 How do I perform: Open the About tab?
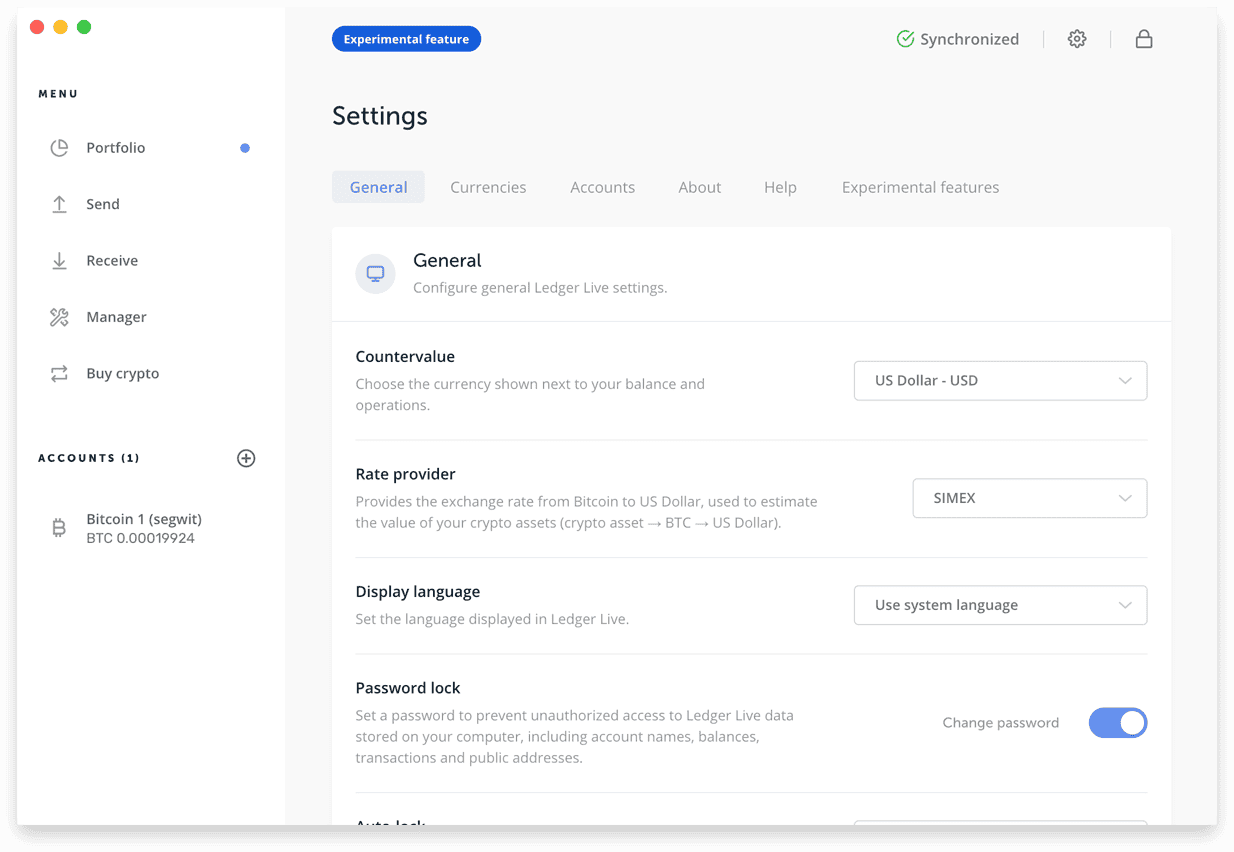[x=700, y=187]
